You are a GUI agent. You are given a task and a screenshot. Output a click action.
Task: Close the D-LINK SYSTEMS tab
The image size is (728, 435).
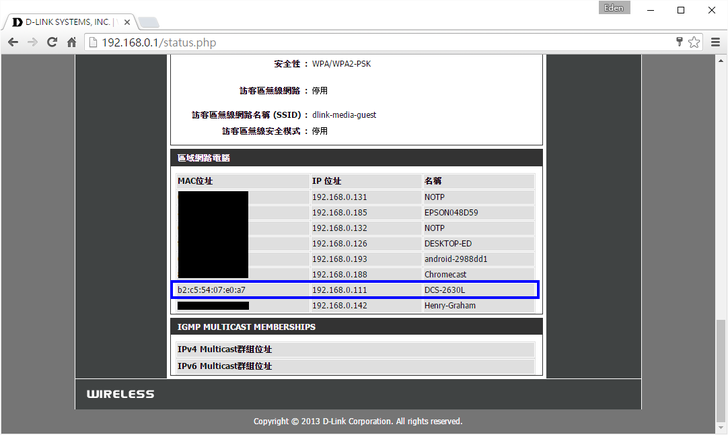127,22
